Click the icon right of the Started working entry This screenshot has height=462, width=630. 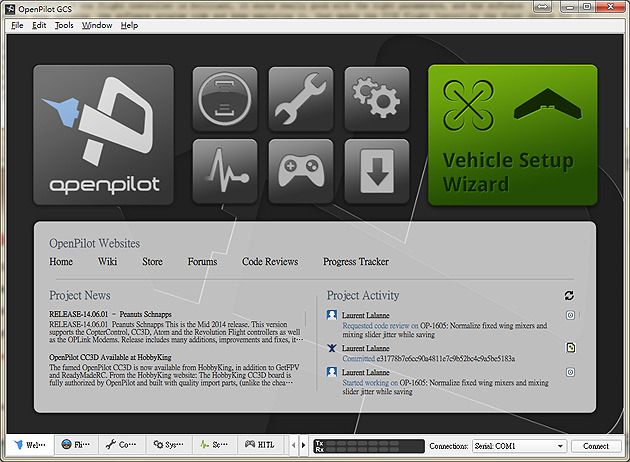click(570, 372)
